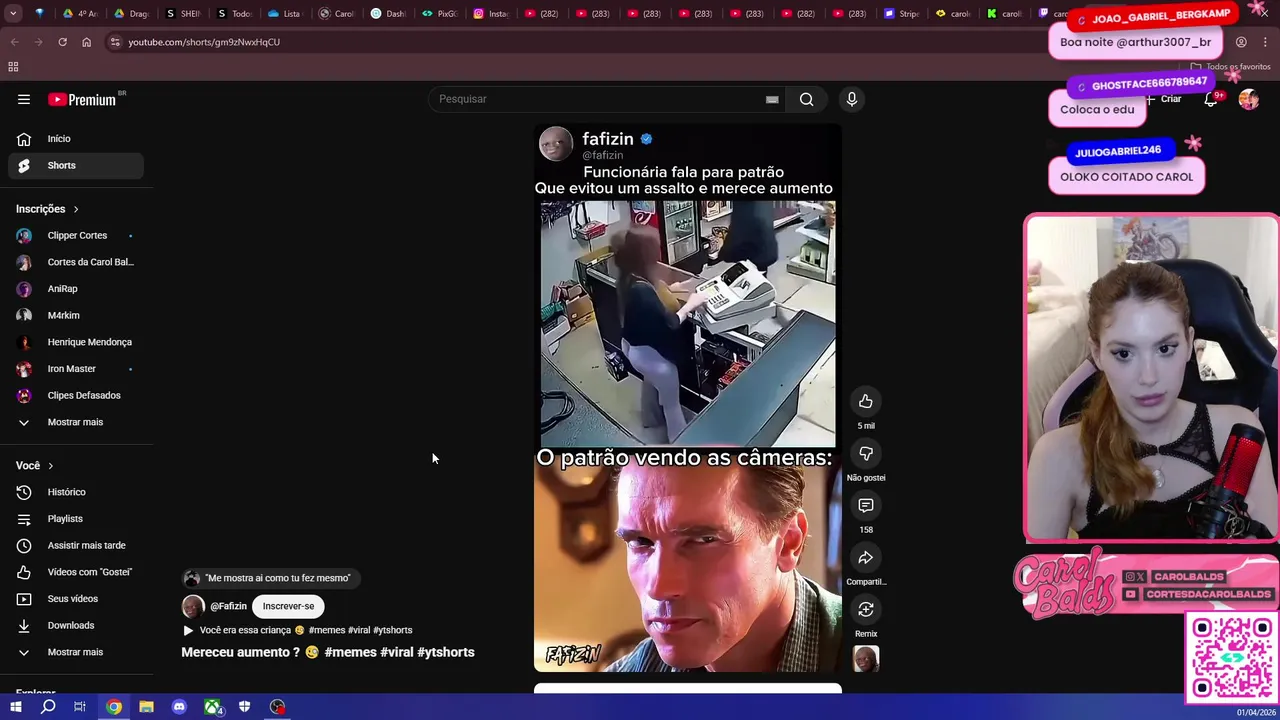Open Henrique Mendonça channel
Viewport: 1280px width, 720px height.
76,342
